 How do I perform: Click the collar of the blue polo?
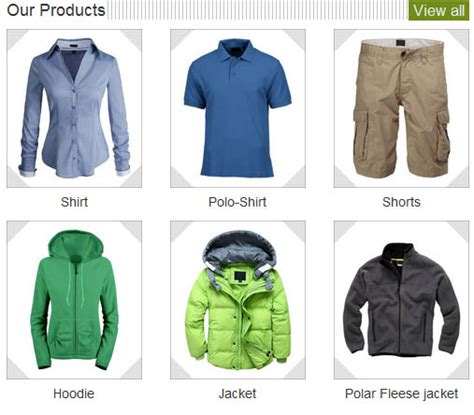click(x=238, y=50)
